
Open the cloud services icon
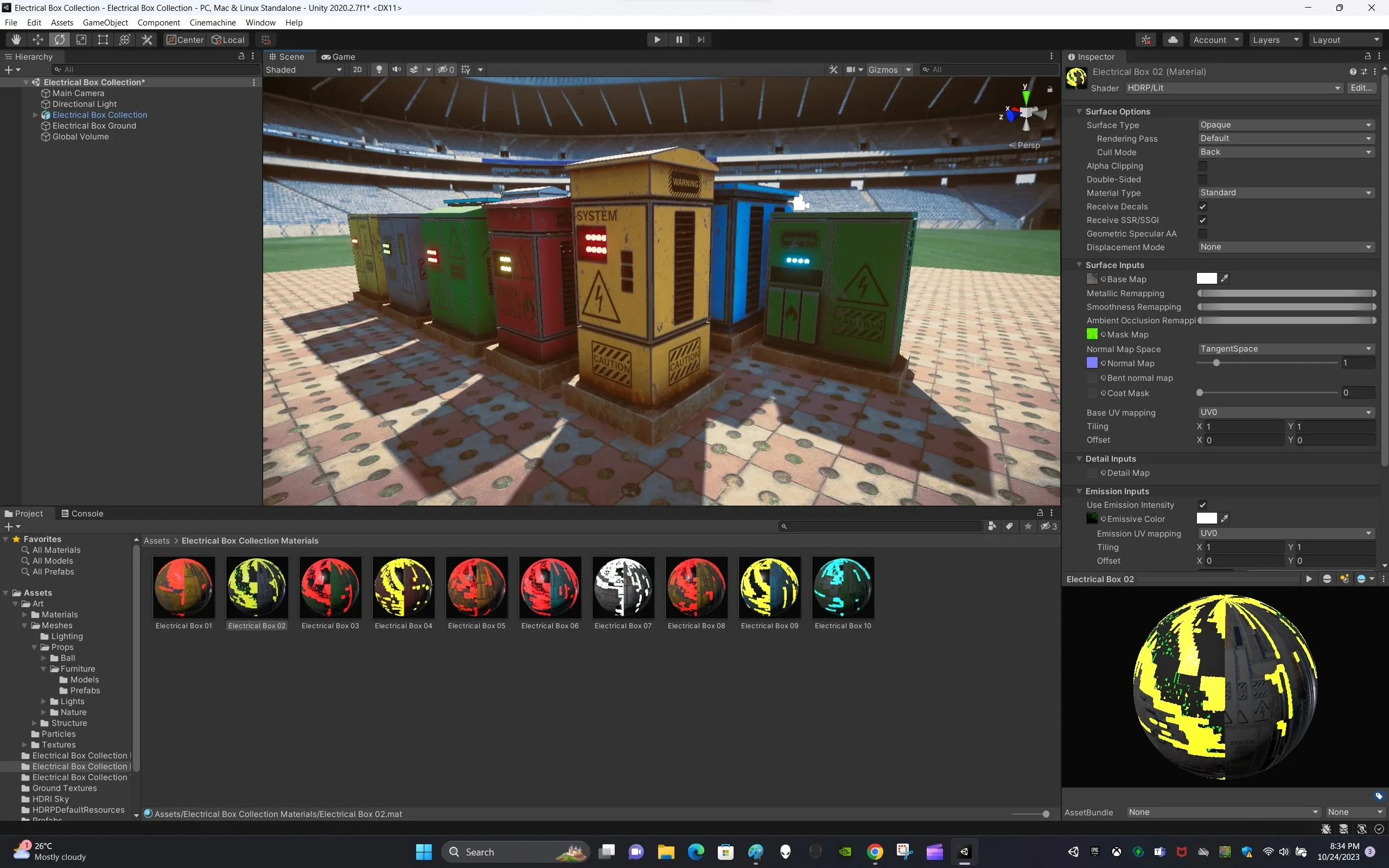(x=1173, y=40)
